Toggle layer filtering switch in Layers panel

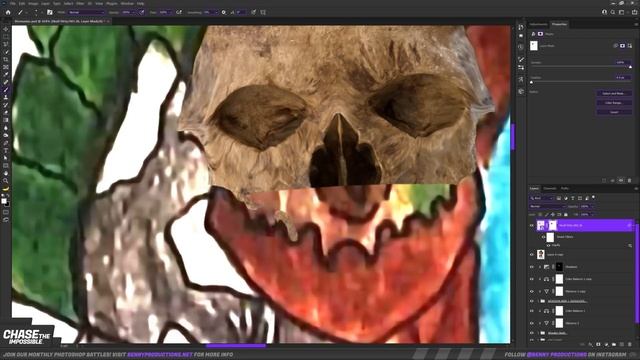(593, 198)
